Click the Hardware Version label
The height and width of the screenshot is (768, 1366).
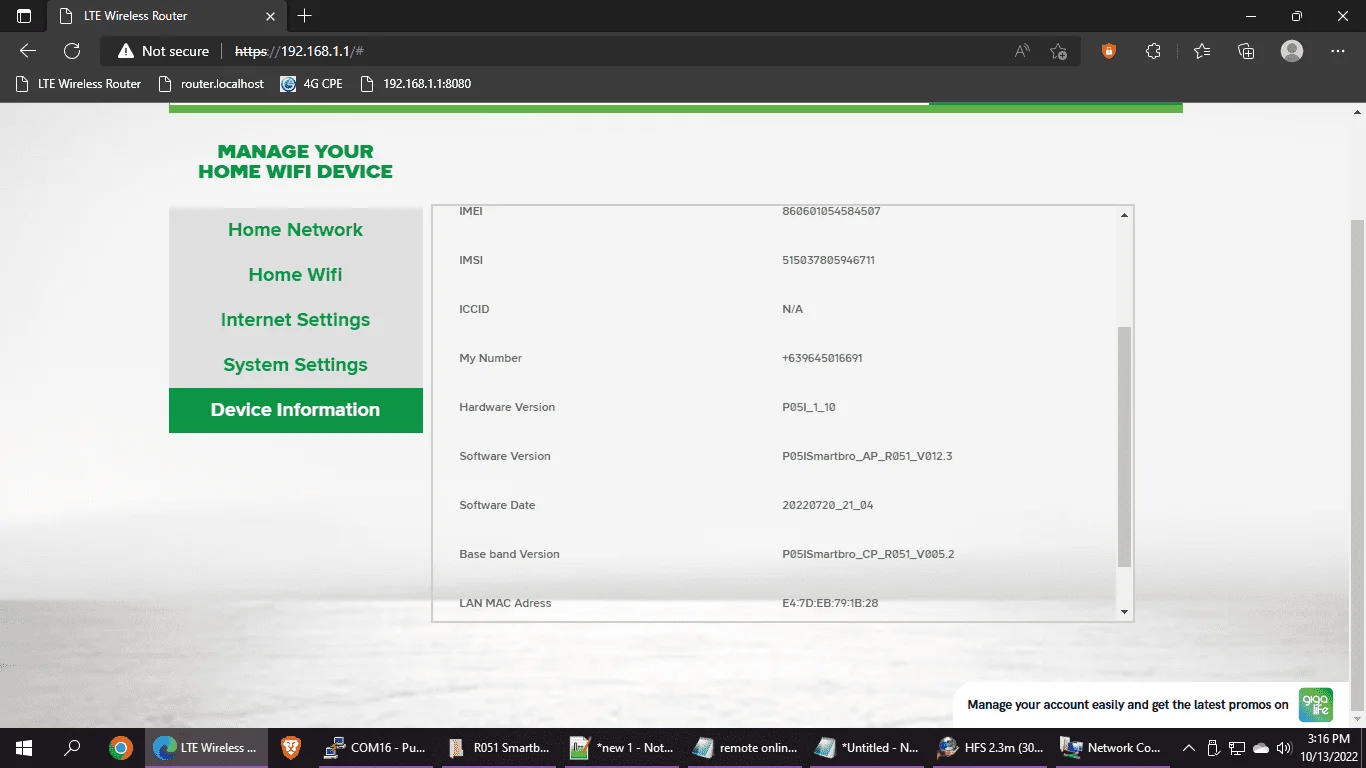507,407
